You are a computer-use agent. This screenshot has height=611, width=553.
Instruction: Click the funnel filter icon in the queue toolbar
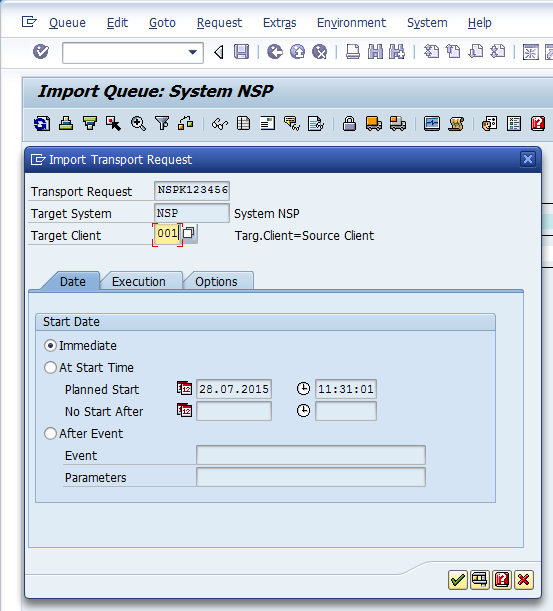pyautogui.click(x=162, y=124)
